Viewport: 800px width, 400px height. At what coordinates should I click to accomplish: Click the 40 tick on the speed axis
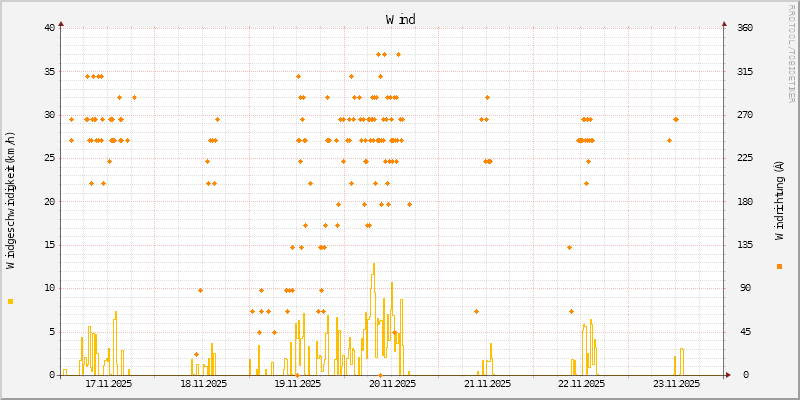coord(48,27)
